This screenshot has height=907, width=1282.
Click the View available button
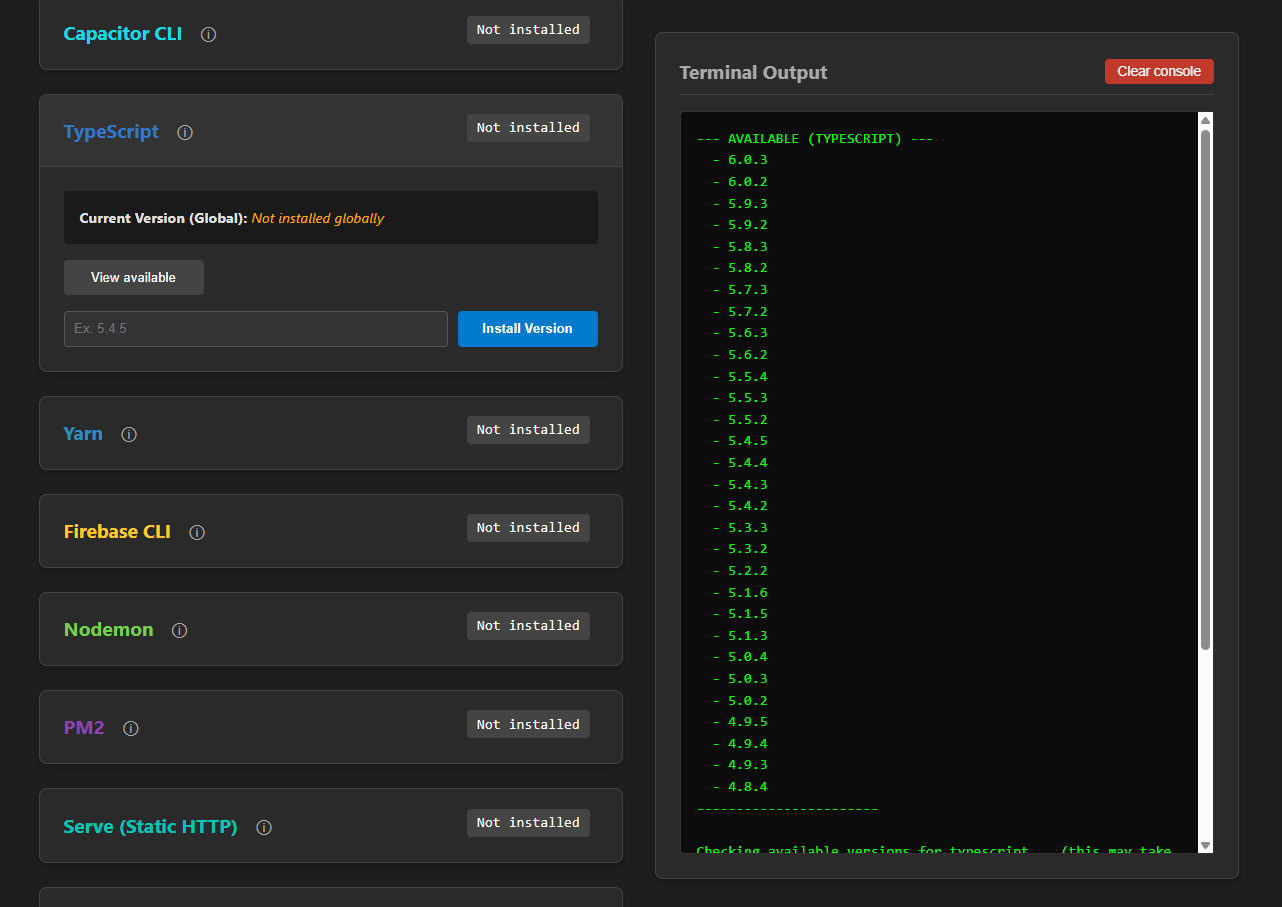[x=134, y=278]
